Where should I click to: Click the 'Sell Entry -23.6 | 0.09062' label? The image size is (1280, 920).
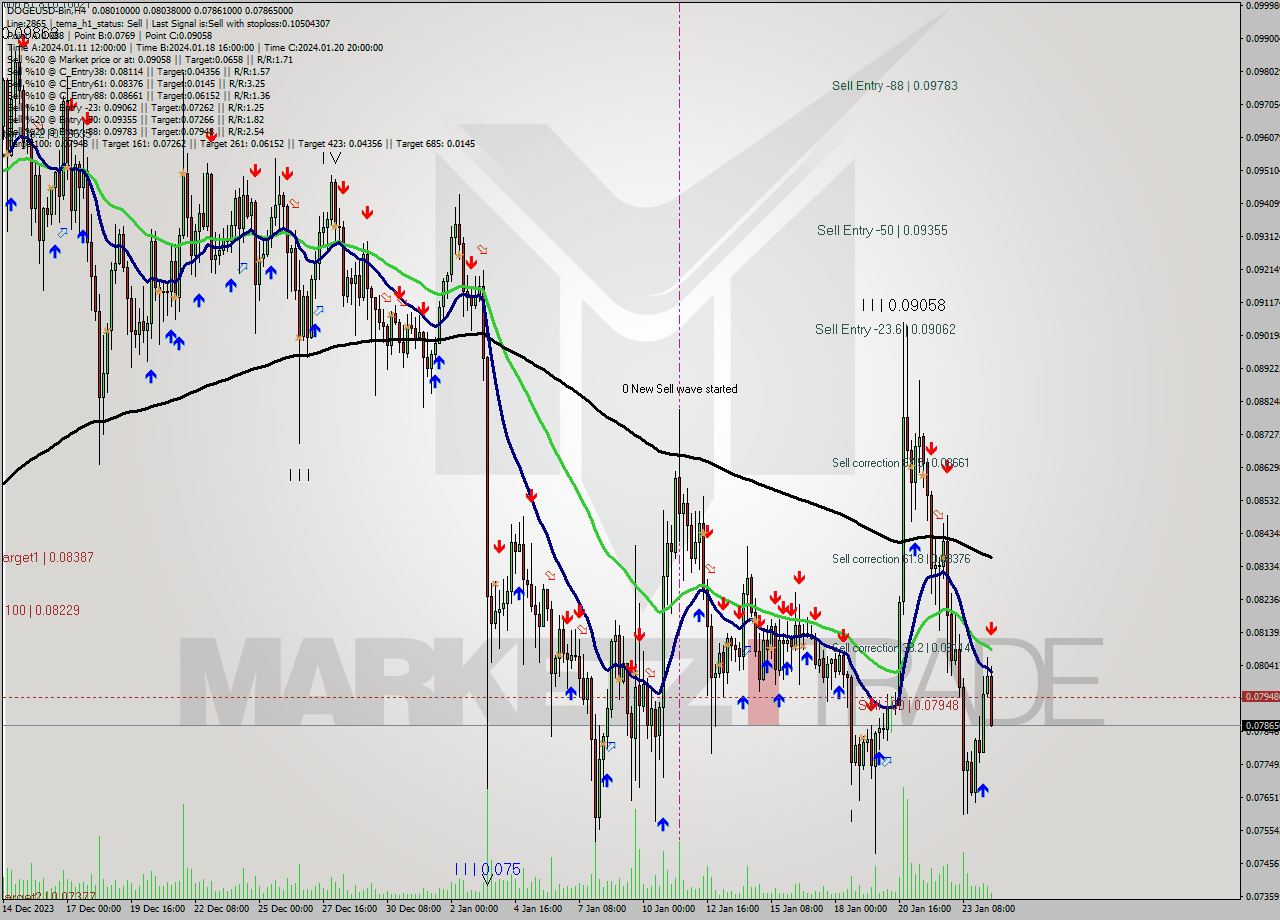tap(885, 329)
